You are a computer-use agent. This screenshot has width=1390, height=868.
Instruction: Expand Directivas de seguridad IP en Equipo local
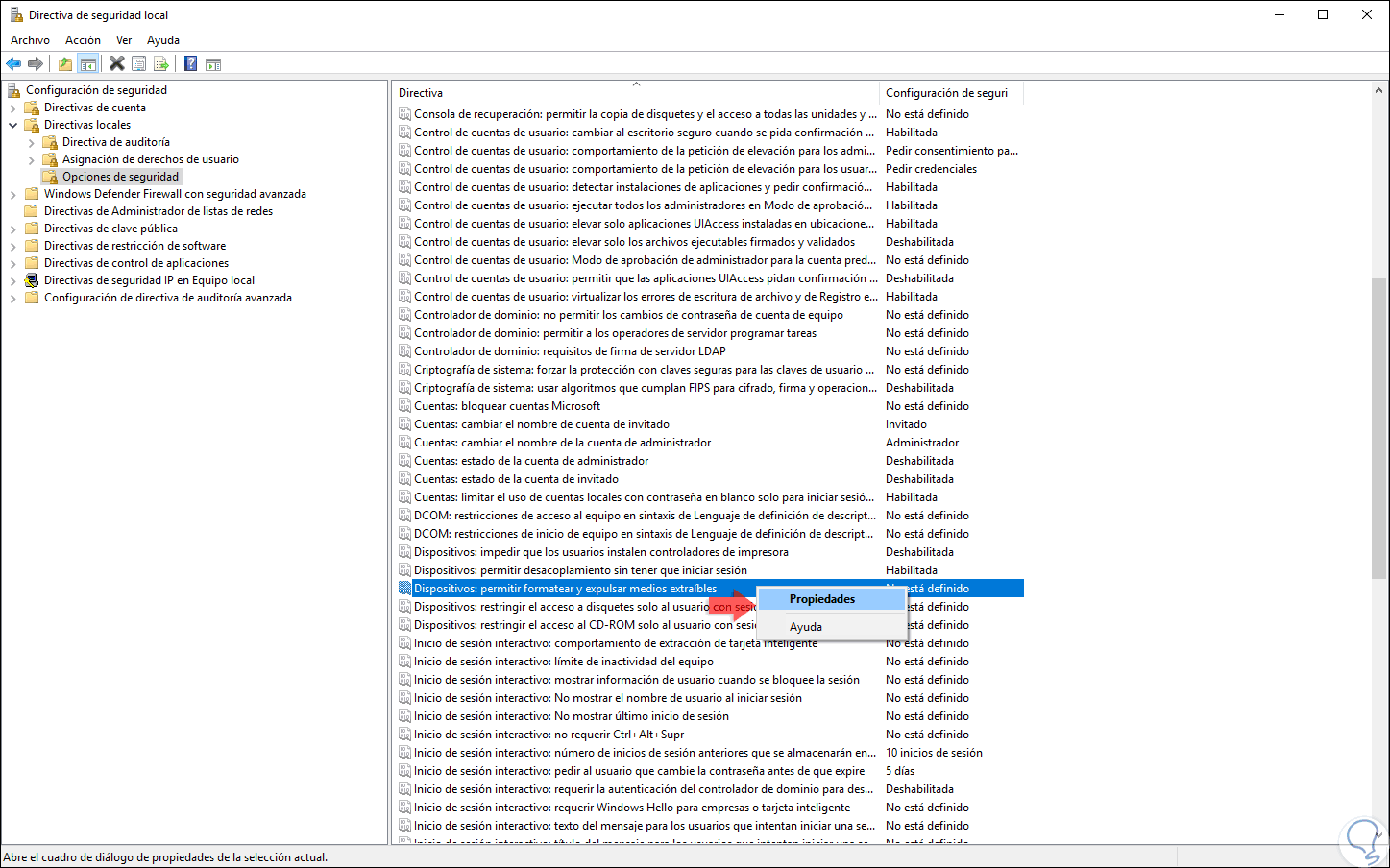tap(13, 280)
